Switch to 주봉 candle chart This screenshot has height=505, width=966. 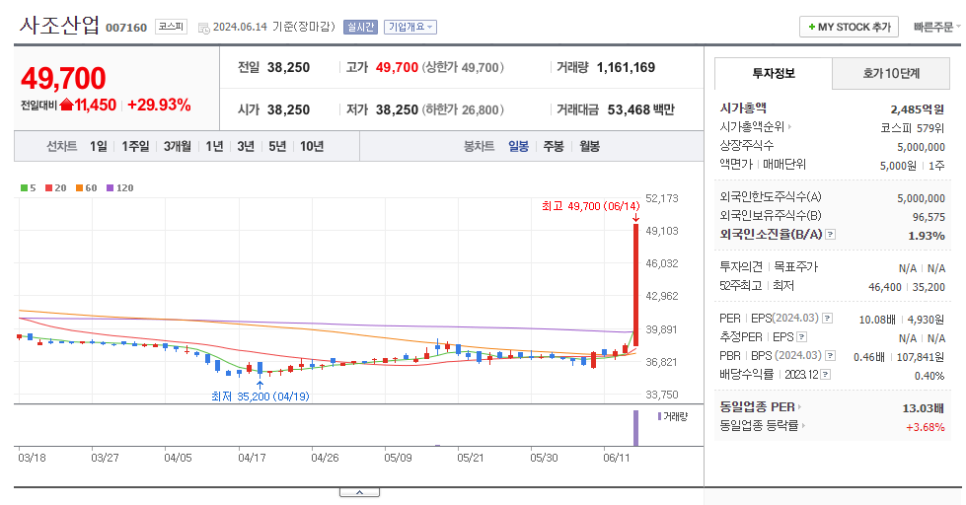[x=553, y=147]
